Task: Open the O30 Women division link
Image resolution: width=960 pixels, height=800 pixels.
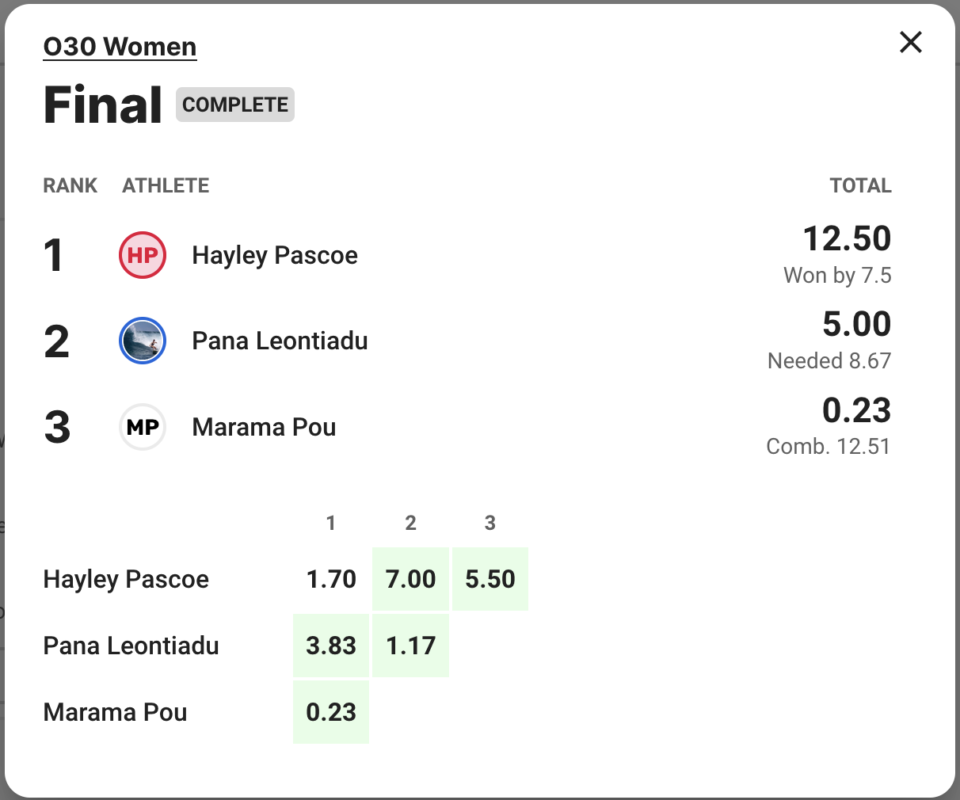Action: point(120,47)
